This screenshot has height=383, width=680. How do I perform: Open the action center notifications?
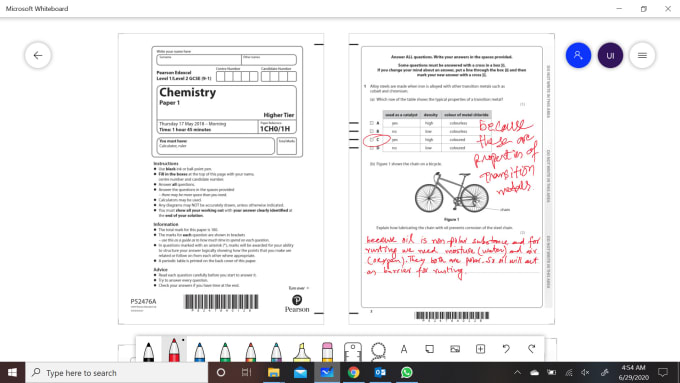(x=663, y=373)
